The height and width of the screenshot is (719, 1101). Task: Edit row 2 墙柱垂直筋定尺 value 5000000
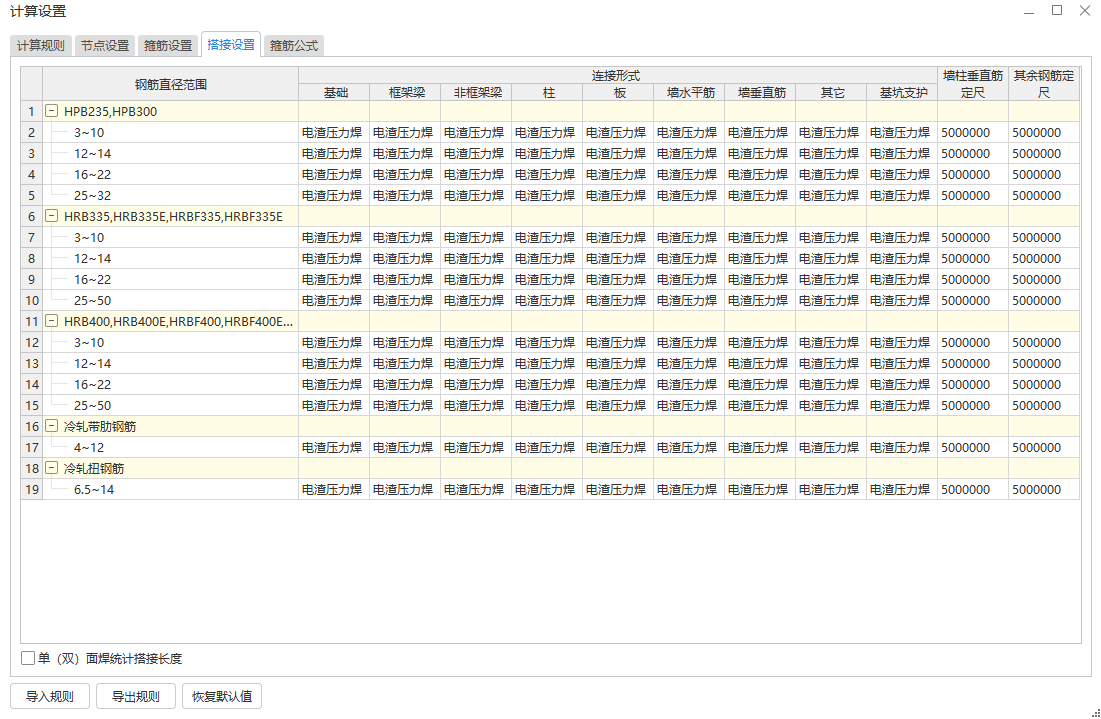973,133
